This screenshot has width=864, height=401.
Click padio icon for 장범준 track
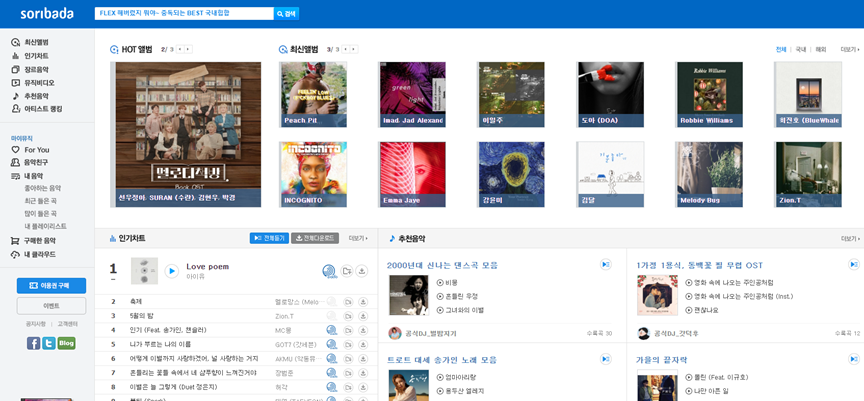[x=331, y=373]
